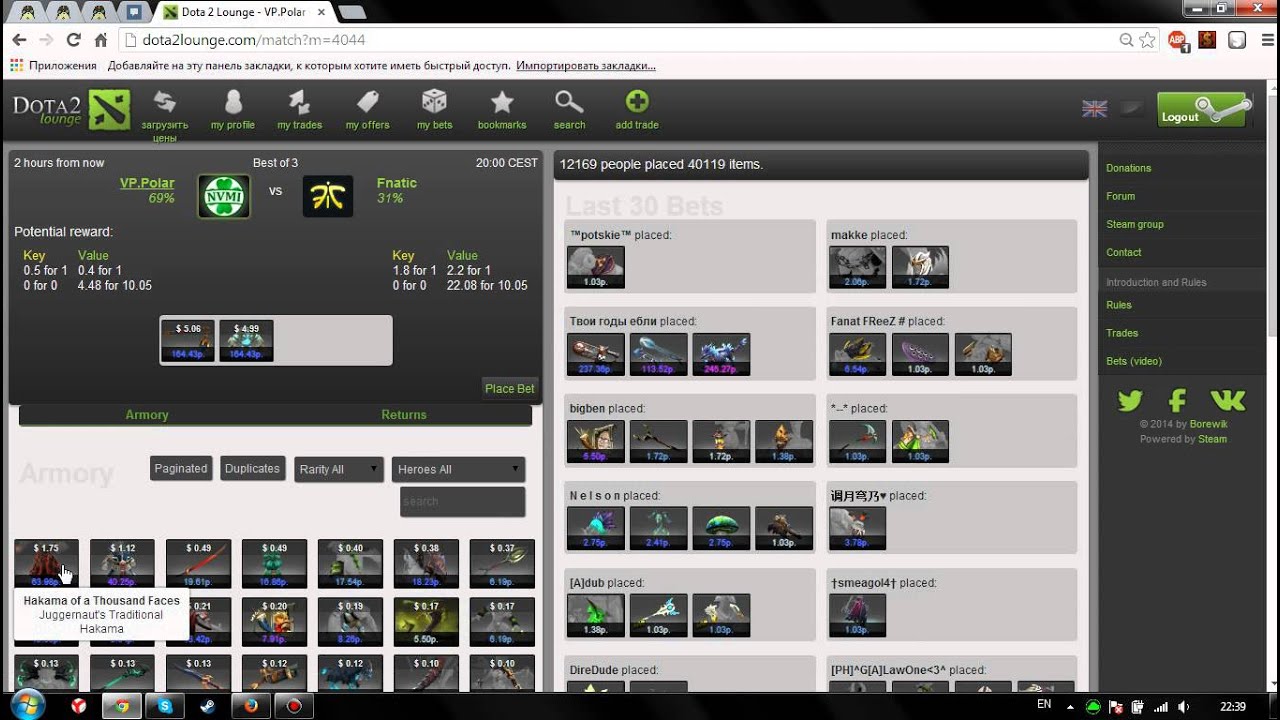Click the Dota 2 Lounge logo

[71, 110]
